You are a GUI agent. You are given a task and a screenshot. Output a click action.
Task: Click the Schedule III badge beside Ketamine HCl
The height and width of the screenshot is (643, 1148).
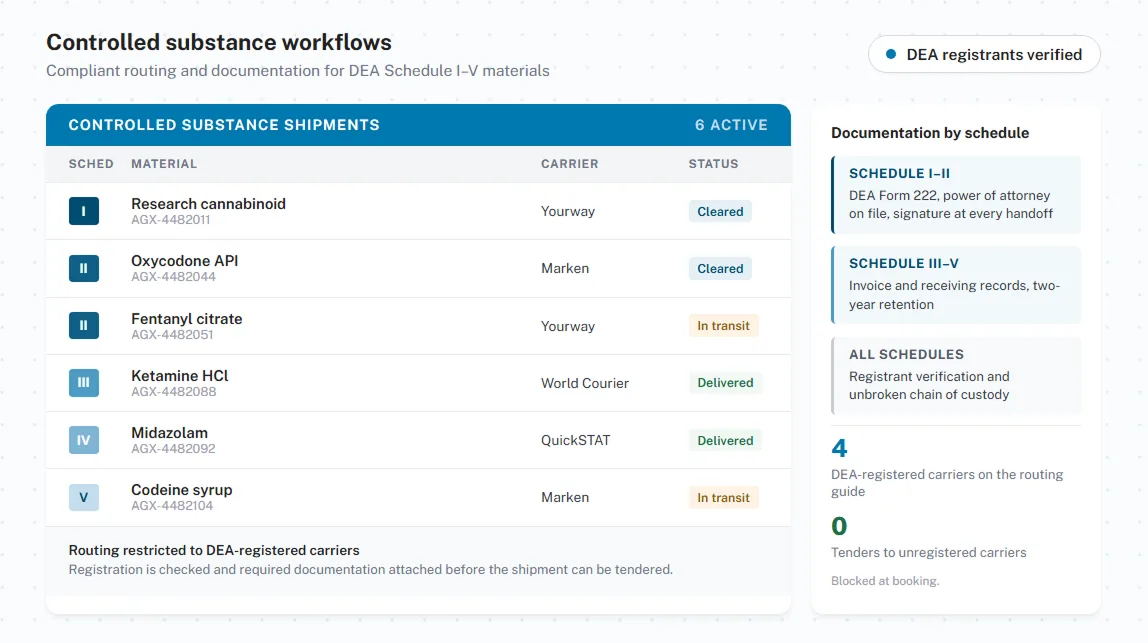(x=83, y=382)
